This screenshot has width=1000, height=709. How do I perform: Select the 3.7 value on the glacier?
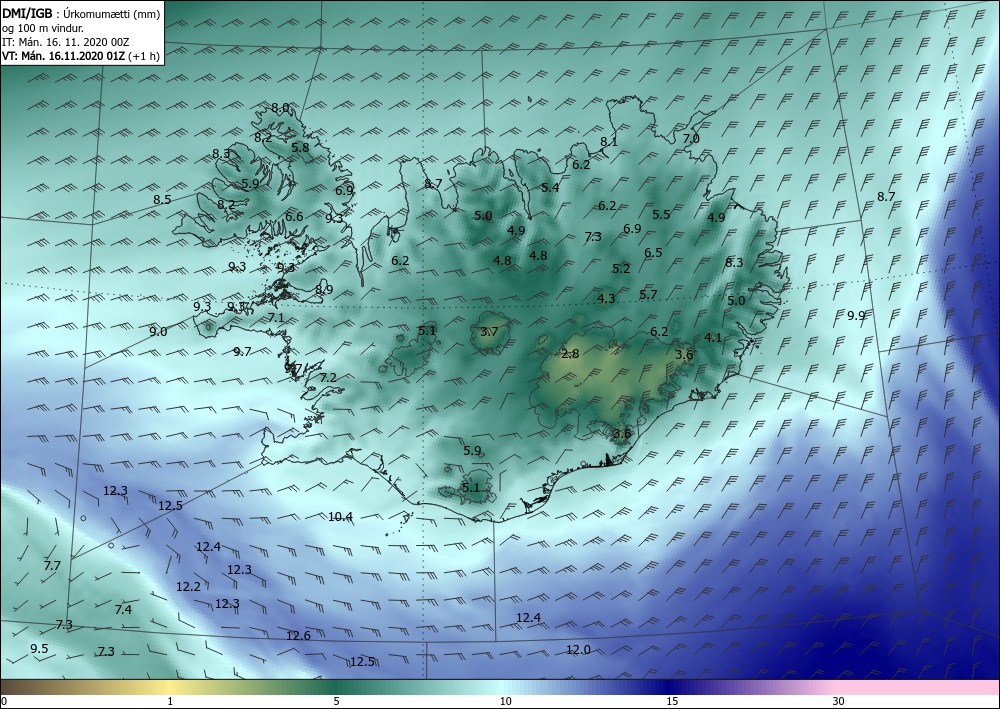(x=489, y=331)
